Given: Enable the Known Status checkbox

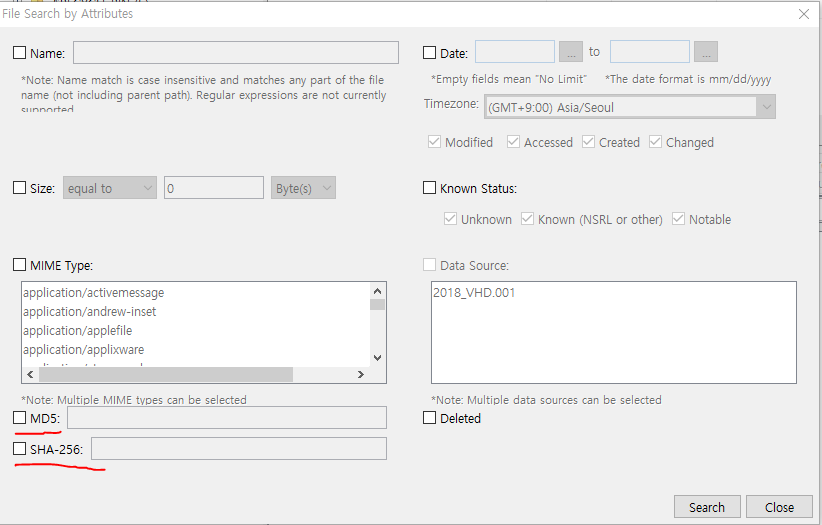Looking at the screenshot, I should (429, 188).
